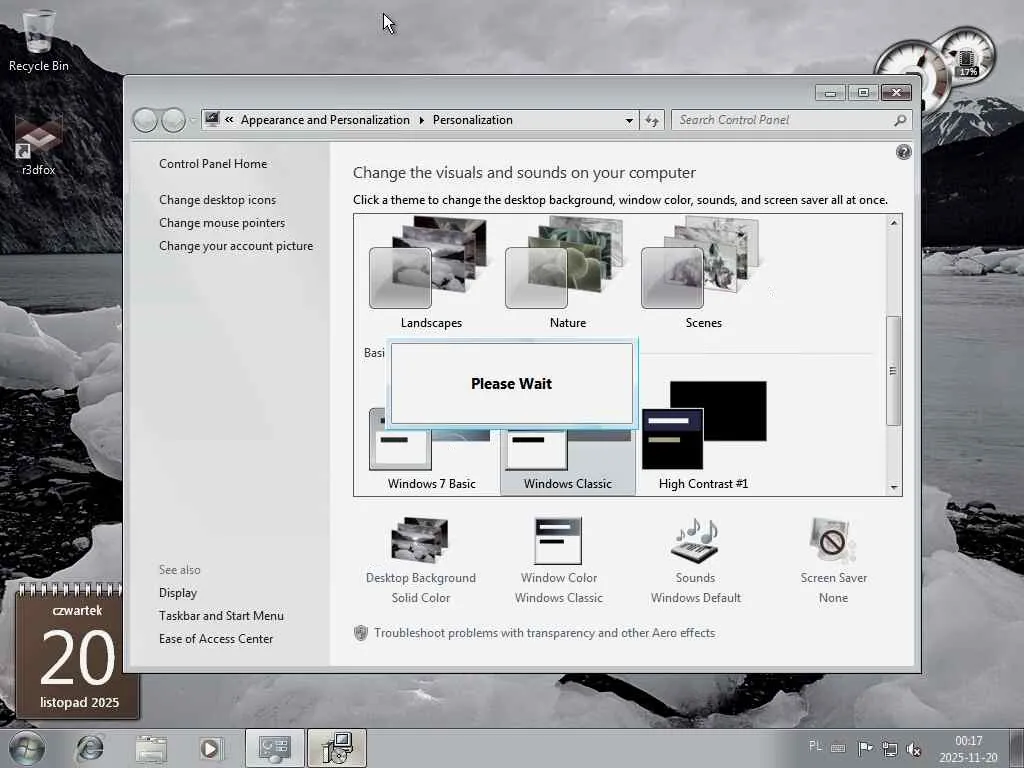Open Control Panel Home link
This screenshot has height=768, width=1024.
pyautogui.click(x=213, y=164)
